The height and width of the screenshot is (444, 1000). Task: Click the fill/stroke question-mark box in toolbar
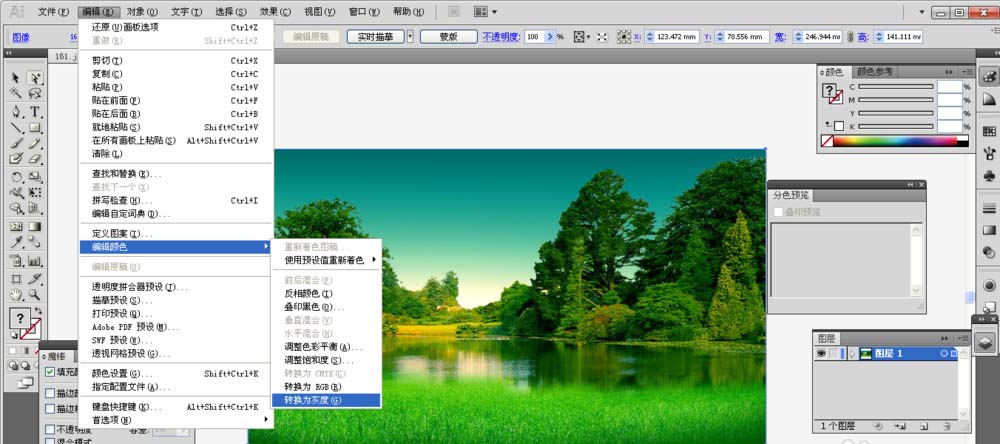coord(20,317)
